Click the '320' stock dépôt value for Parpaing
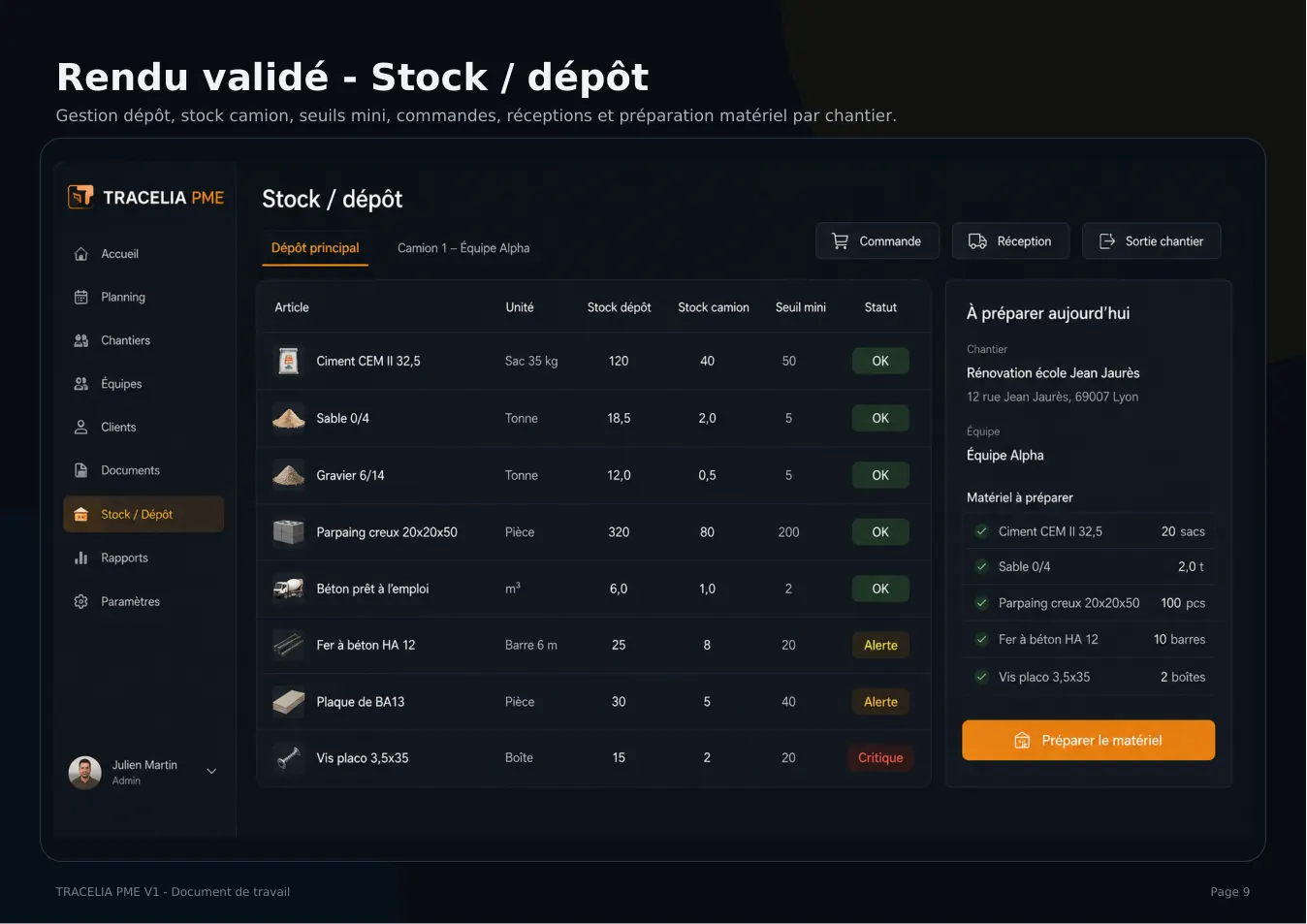 tap(619, 532)
